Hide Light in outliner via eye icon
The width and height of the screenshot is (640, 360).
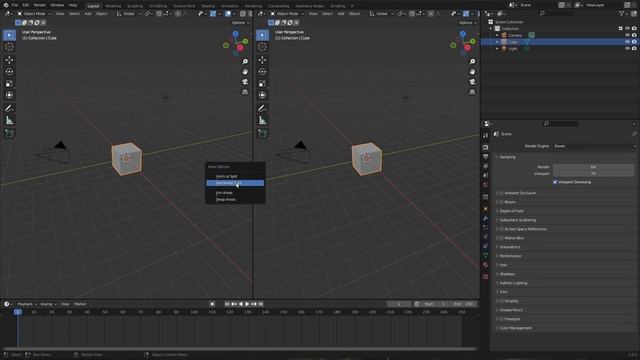click(627, 49)
